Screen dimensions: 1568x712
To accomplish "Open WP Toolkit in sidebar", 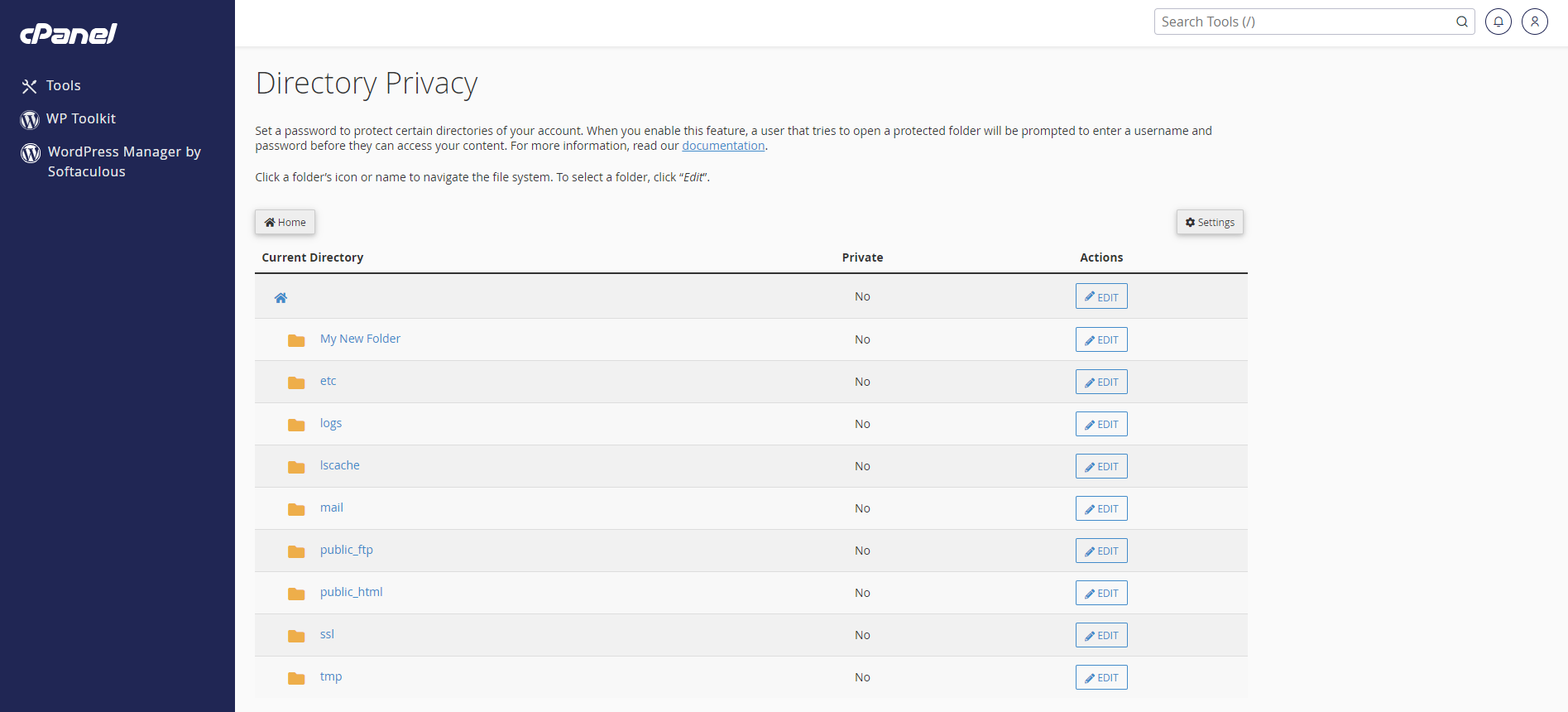I will coord(81,118).
